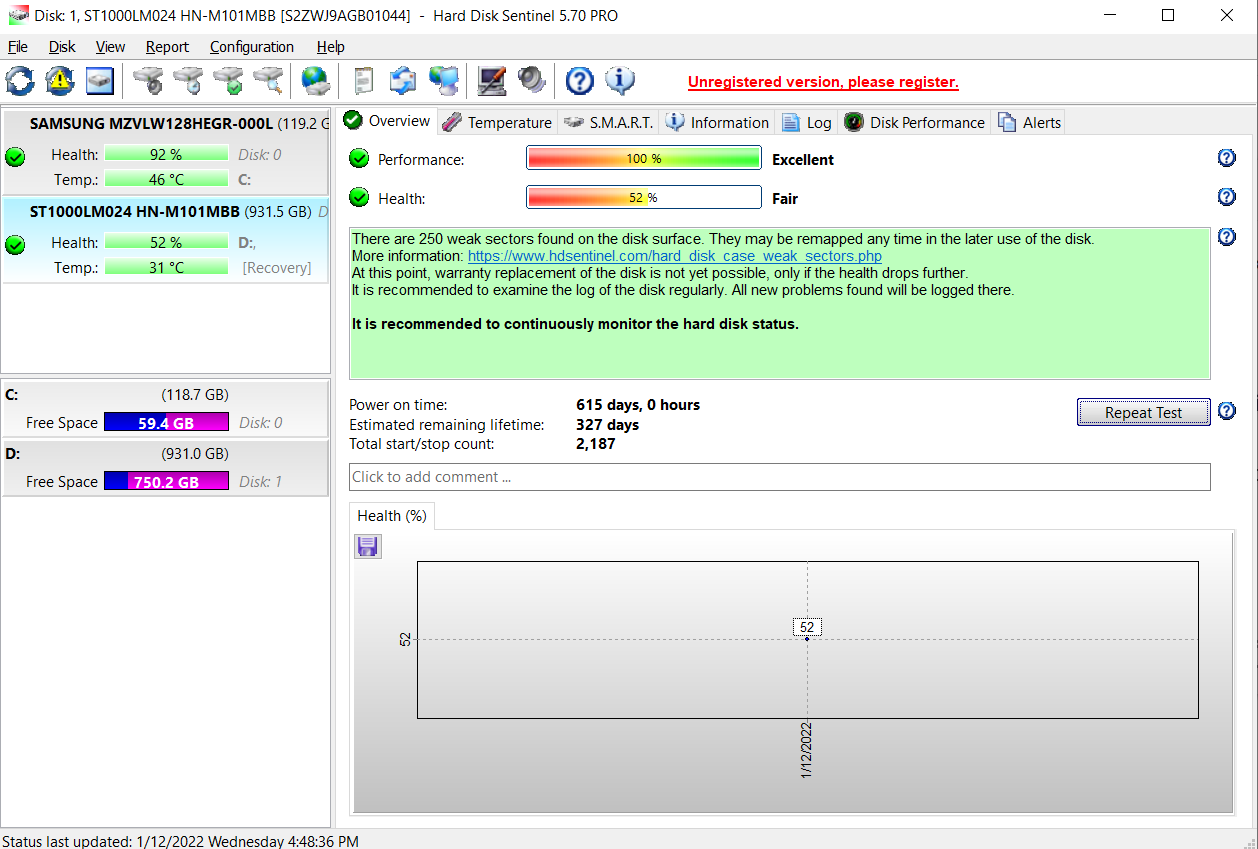The width and height of the screenshot is (1258, 849).
Task: Open the Report menu
Action: [x=167, y=47]
